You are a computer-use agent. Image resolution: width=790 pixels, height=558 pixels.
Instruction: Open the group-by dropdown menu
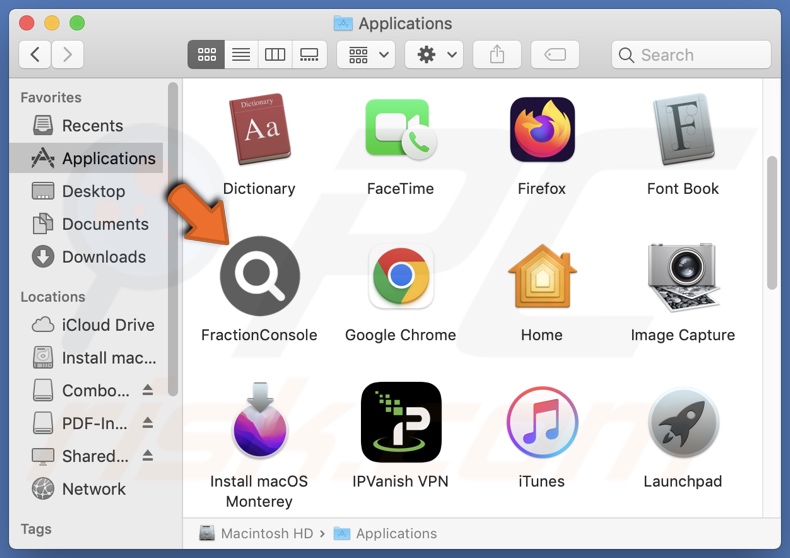point(366,55)
